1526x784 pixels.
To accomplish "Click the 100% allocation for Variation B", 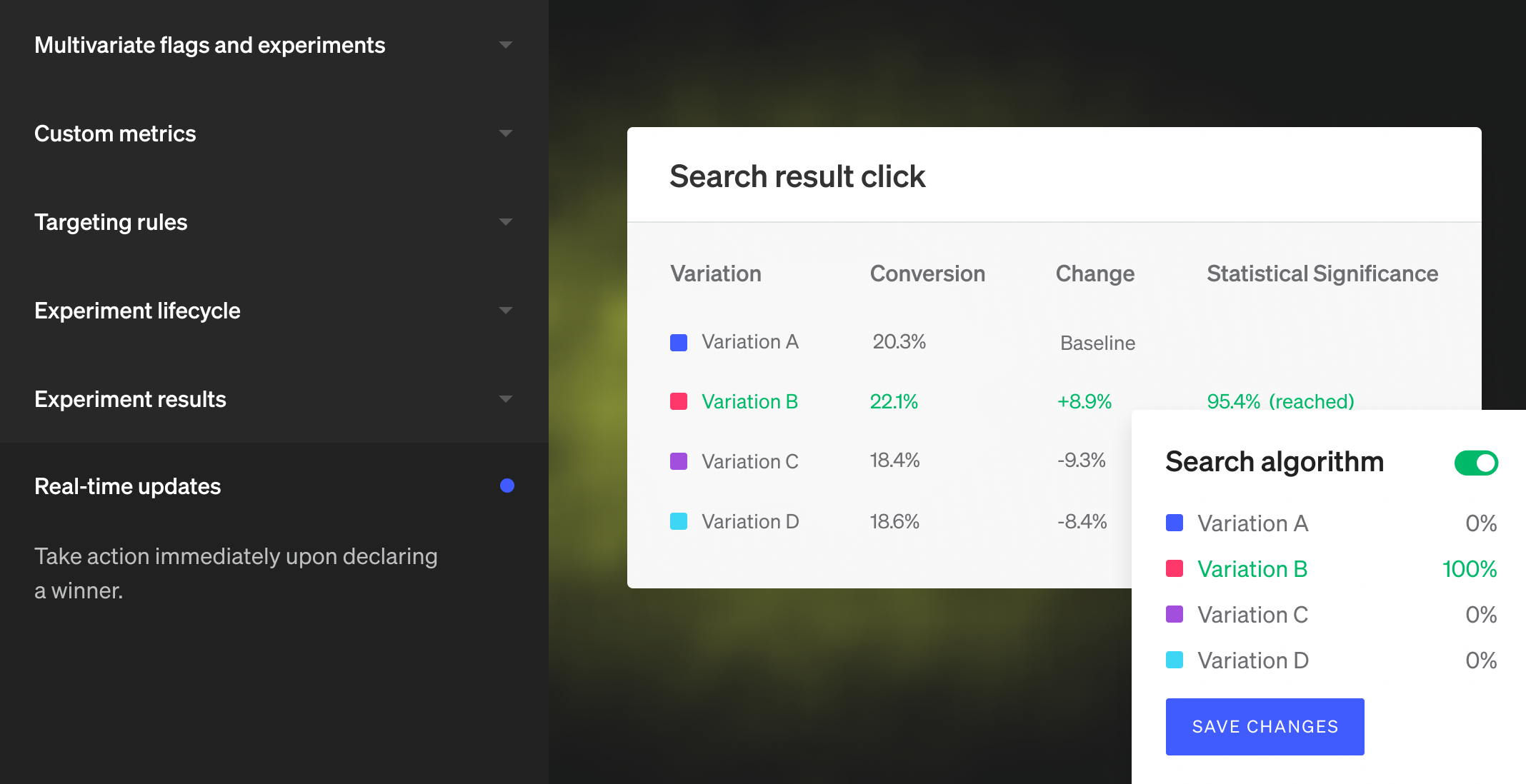I will click(1469, 569).
